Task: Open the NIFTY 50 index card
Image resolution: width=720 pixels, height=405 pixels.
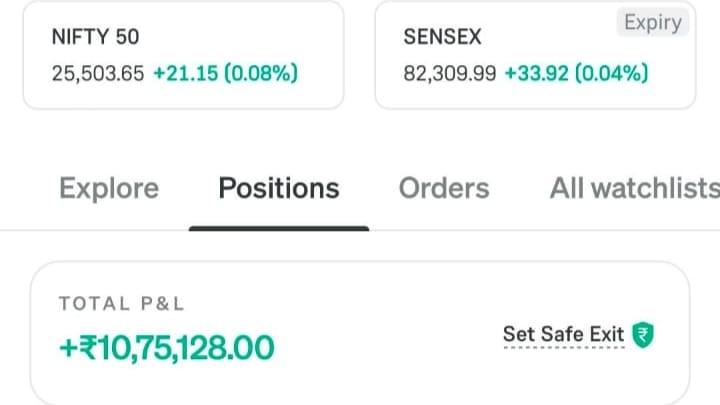Action: 183,55
